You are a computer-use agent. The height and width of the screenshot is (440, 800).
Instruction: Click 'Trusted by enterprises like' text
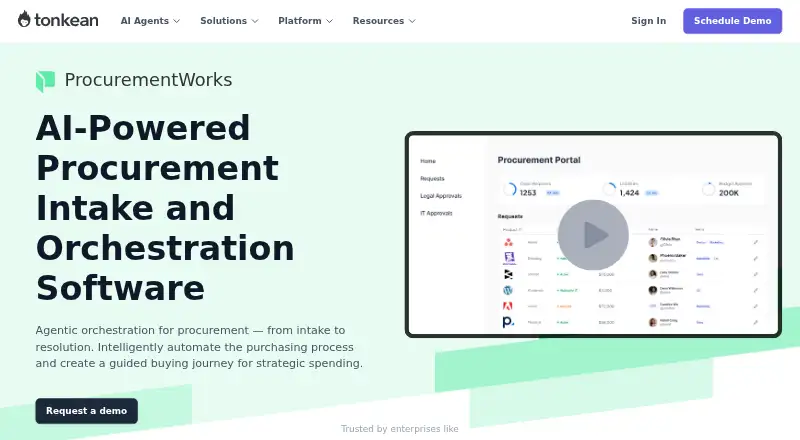[x=399, y=429]
